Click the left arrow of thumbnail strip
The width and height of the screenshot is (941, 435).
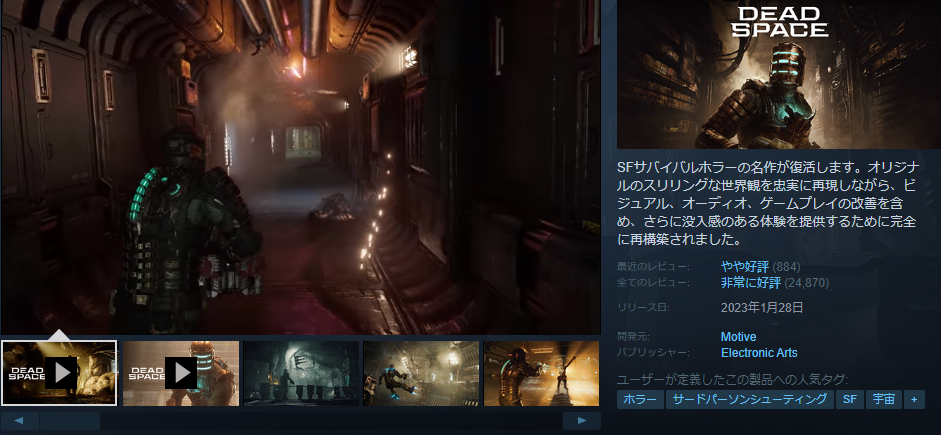point(20,421)
